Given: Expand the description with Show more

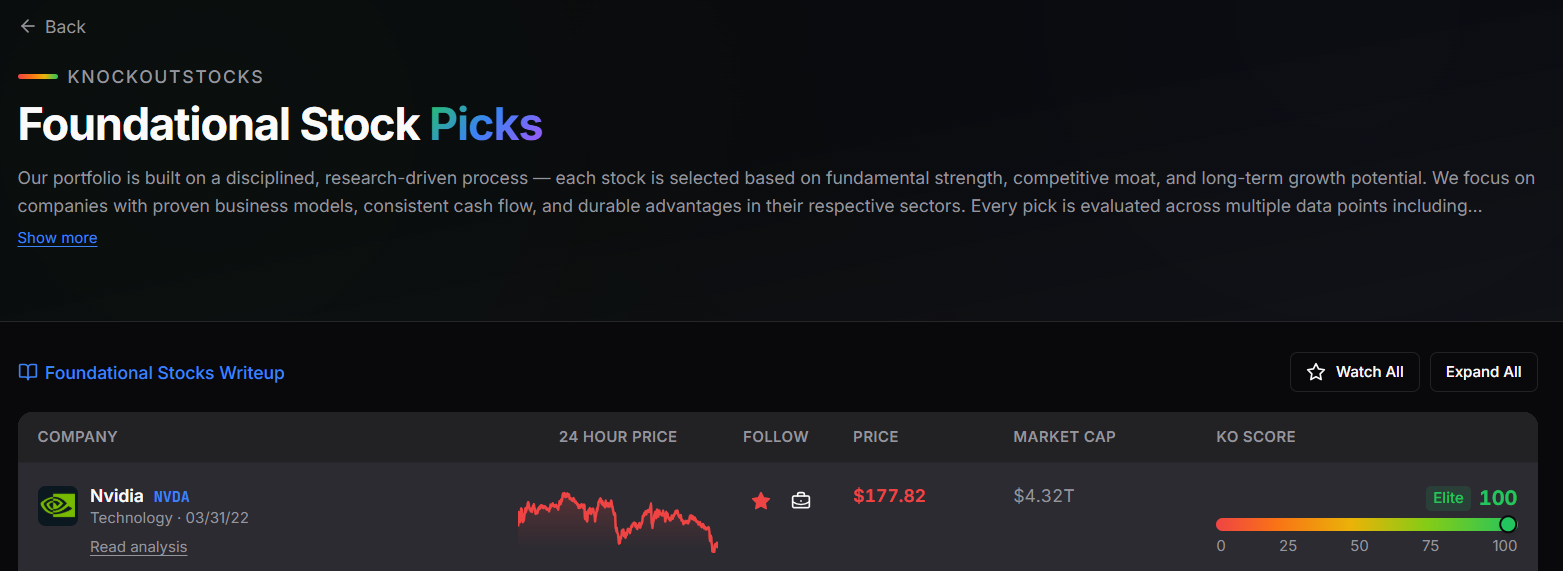Looking at the screenshot, I should (57, 238).
